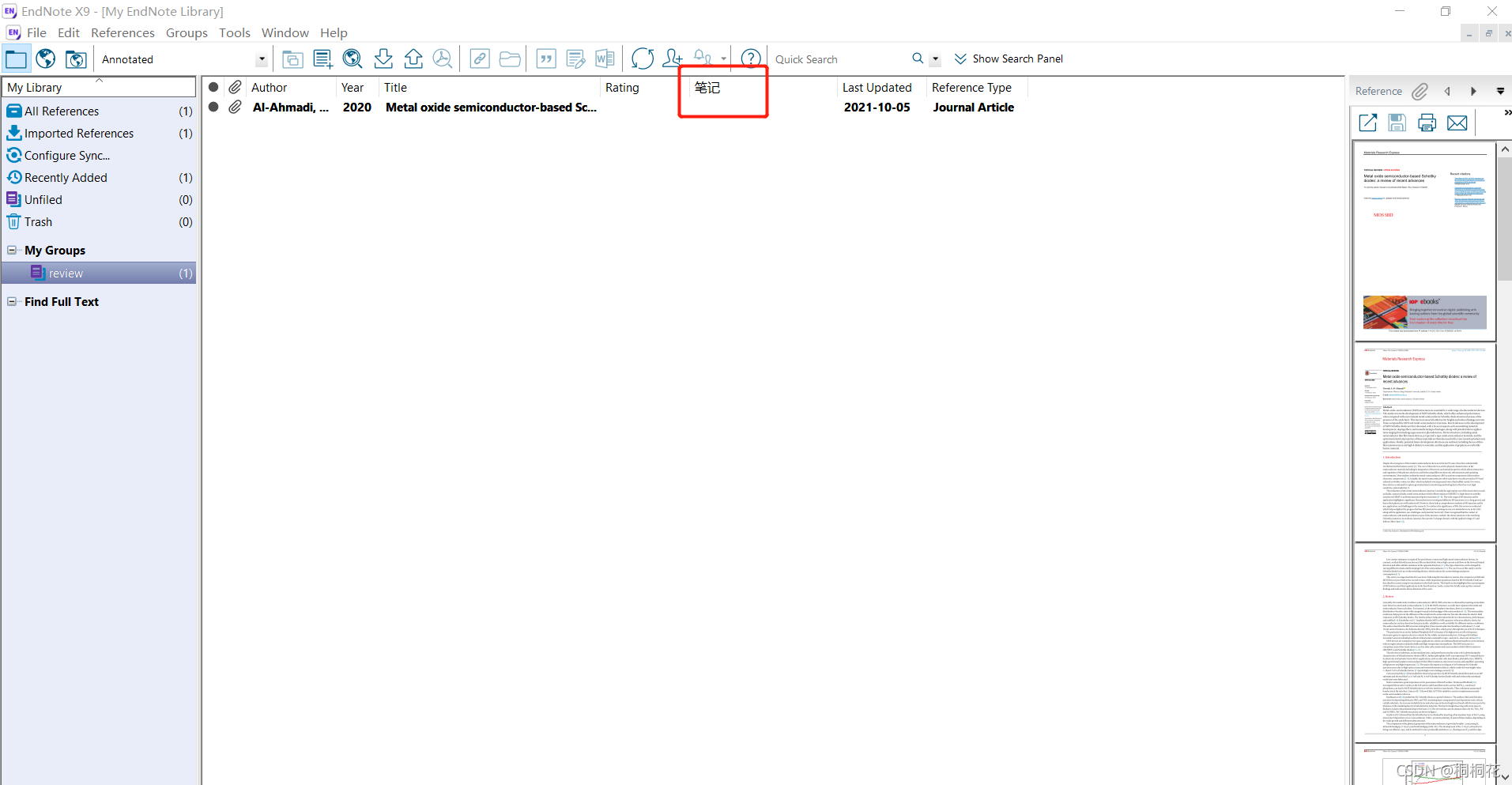Image resolution: width=1512 pixels, height=785 pixels.
Task: Print the current reference
Action: point(1426,123)
